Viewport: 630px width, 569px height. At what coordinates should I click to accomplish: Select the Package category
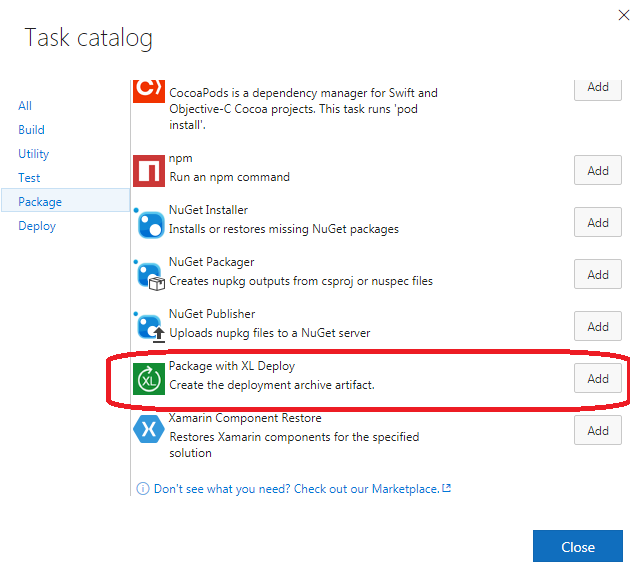point(65,200)
